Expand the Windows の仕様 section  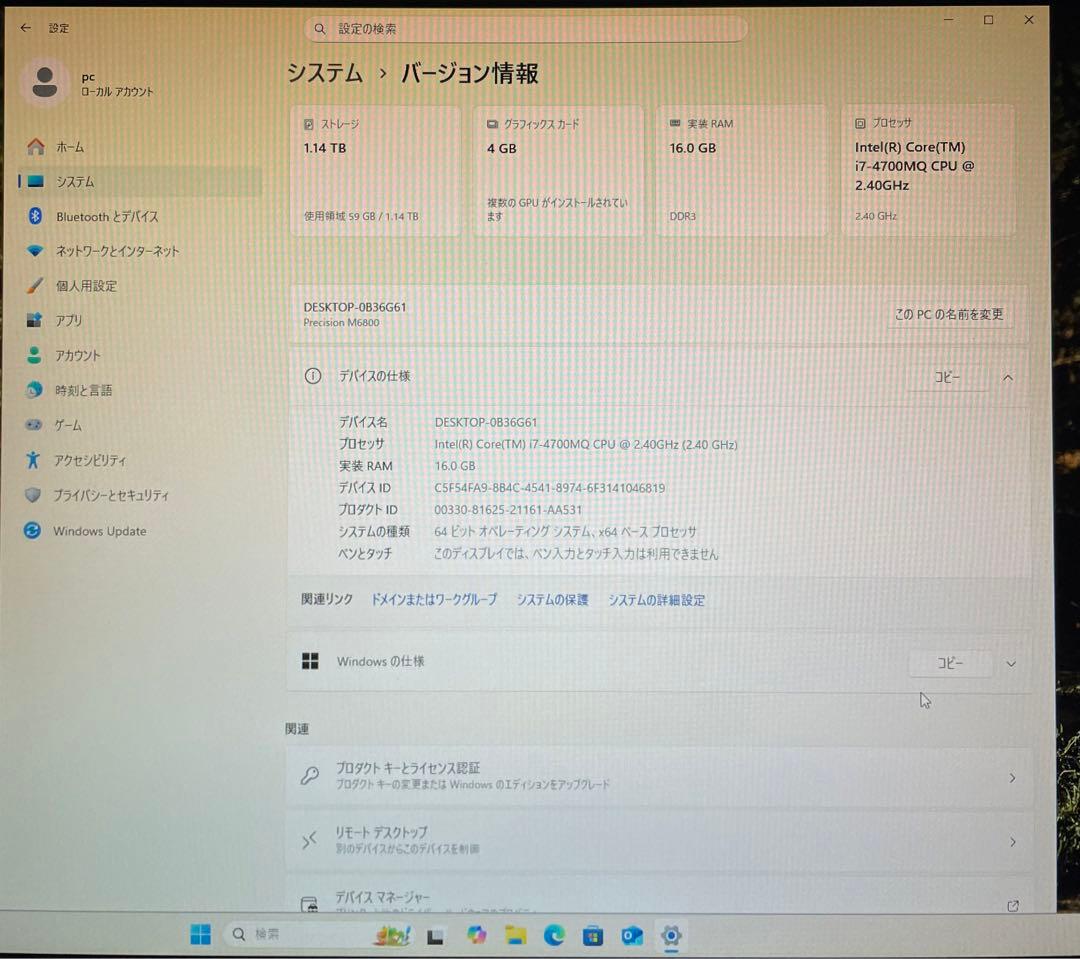click(x=1011, y=662)
